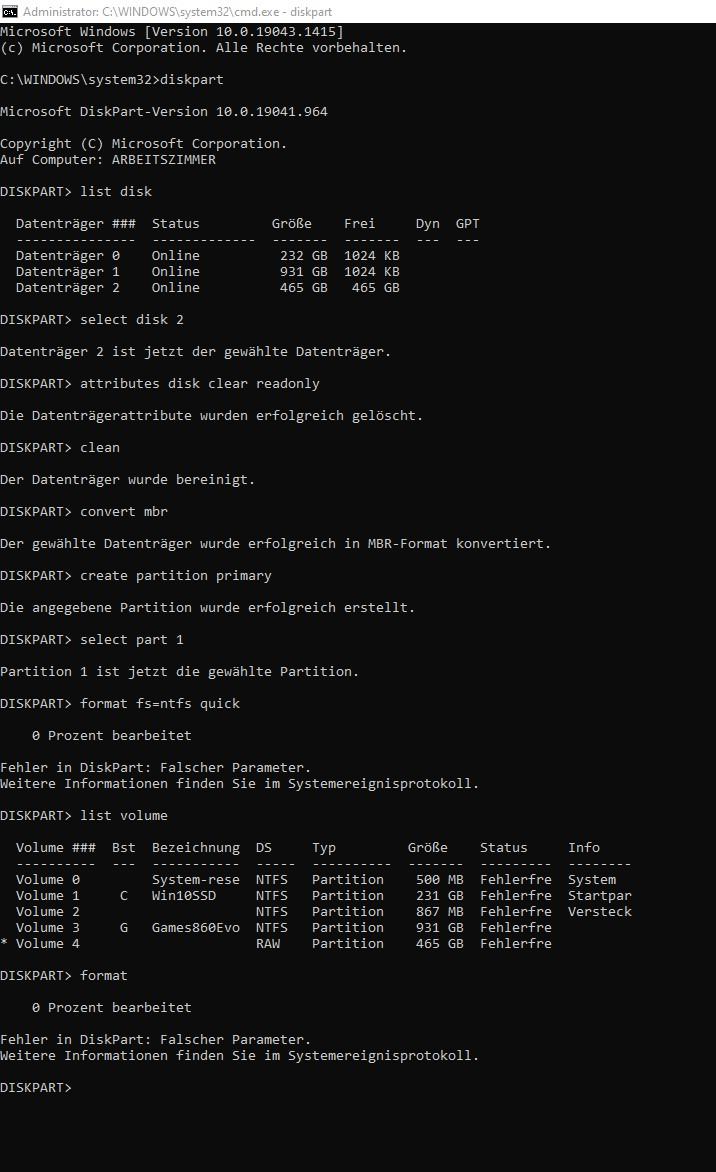
Task: Click the '867 MB' size of Volume 2
Action: point(439,912)
